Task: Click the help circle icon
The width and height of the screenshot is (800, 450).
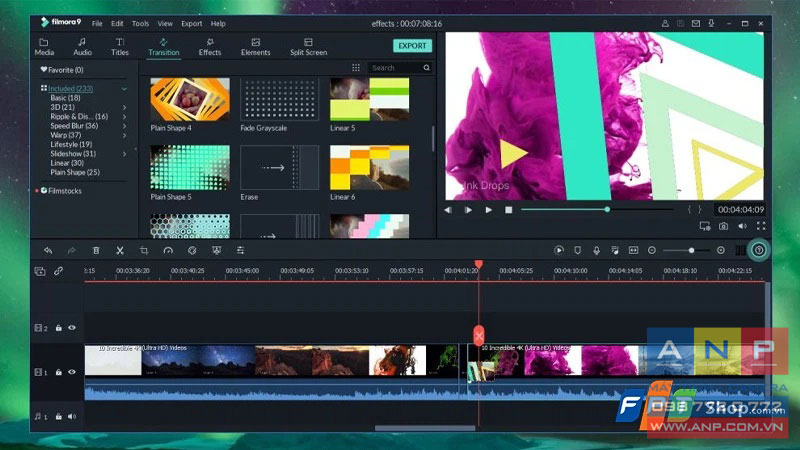Action: click(x=759, y=251)
